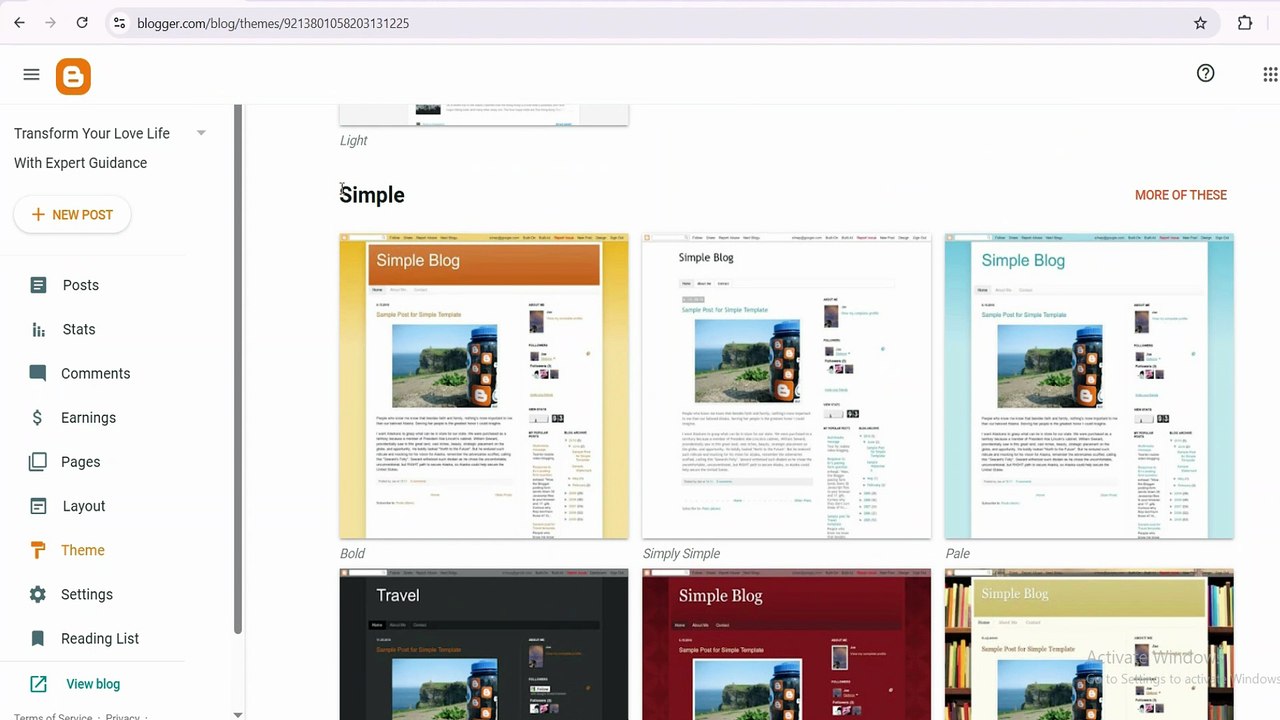Click the Stats bar chart icon
Image resolution: width=1280 pixels, height=720 pixels.
pyautogui.click(x=38, y=329)
